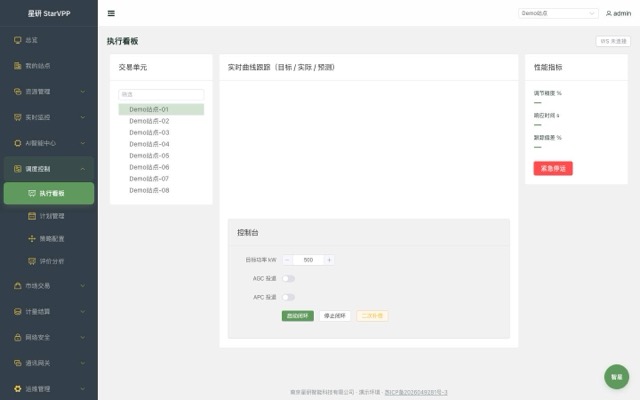Click the 策略配置 move-cross icon
Screen dimensions: 640x400
[32, 239]
